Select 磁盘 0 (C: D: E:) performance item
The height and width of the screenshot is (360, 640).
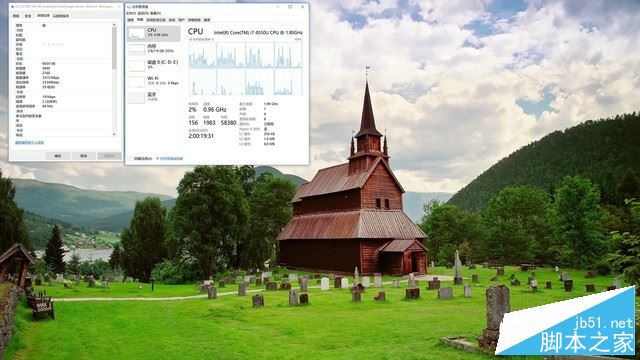(153, 65)
